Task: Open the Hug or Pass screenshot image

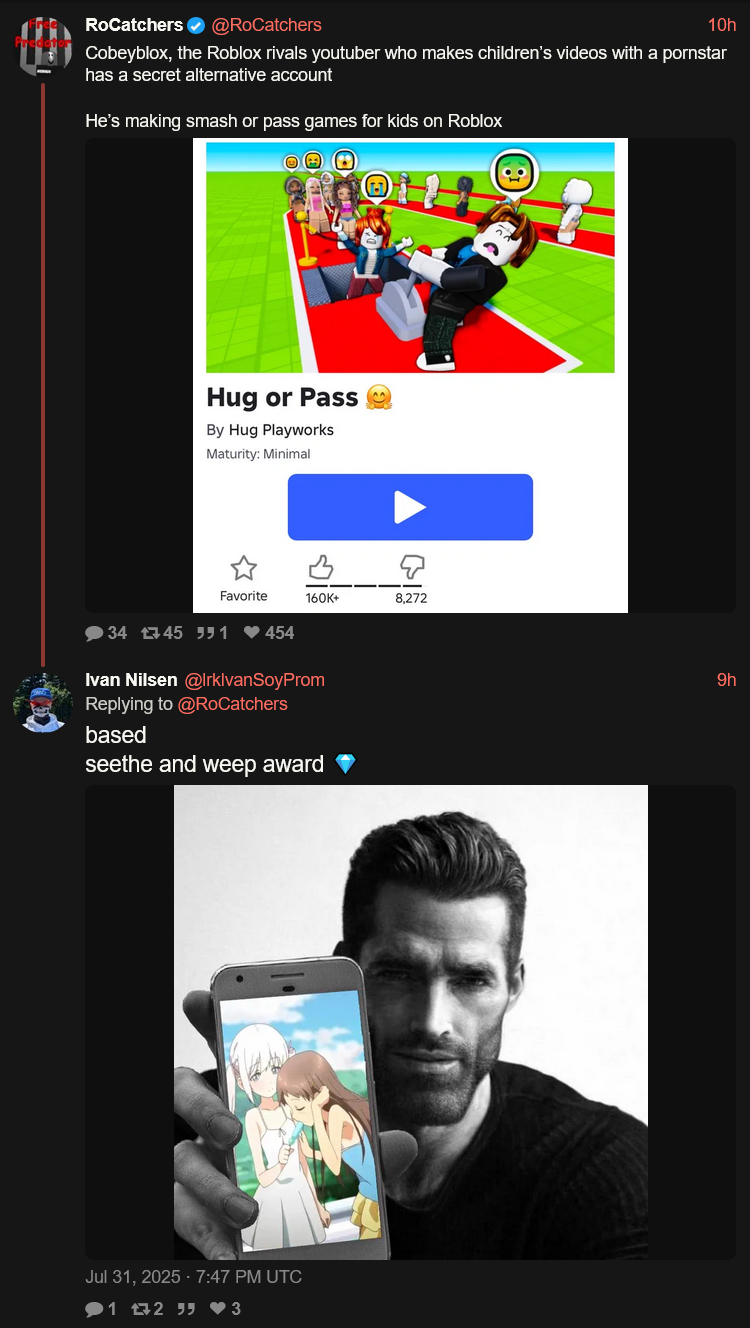Action: click(410, 375)
